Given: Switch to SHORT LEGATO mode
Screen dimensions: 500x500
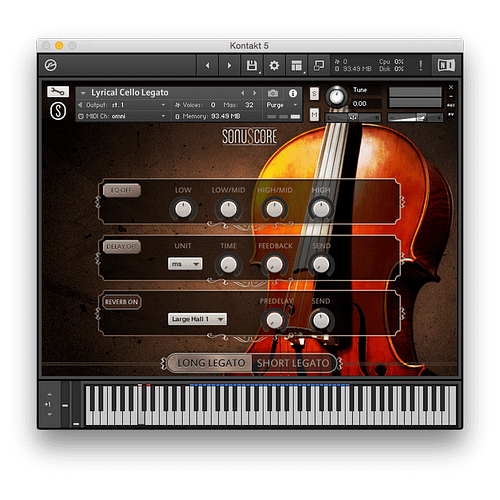Looking at the screenshot, I should coord(293,363).
